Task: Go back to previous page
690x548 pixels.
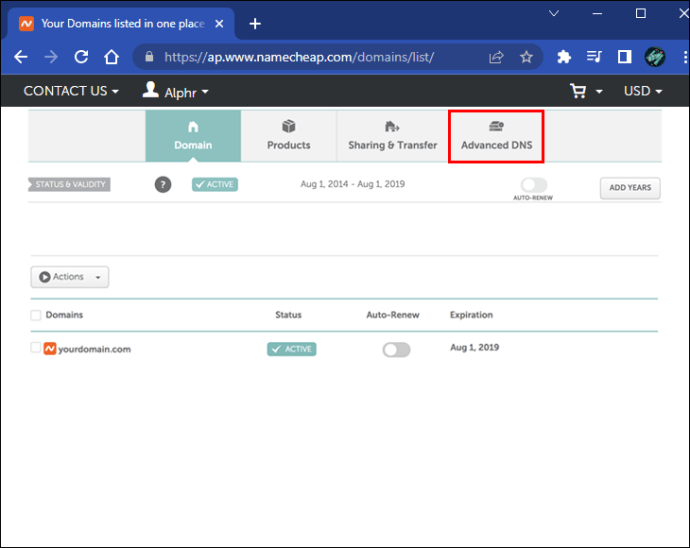Action: pos(21,57)
